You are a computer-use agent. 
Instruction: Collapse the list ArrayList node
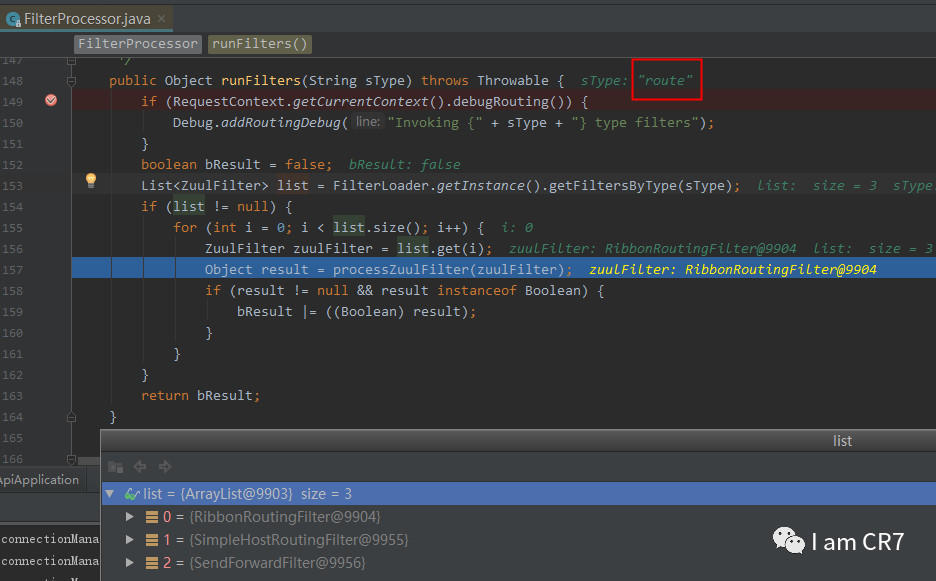point(110,494)
